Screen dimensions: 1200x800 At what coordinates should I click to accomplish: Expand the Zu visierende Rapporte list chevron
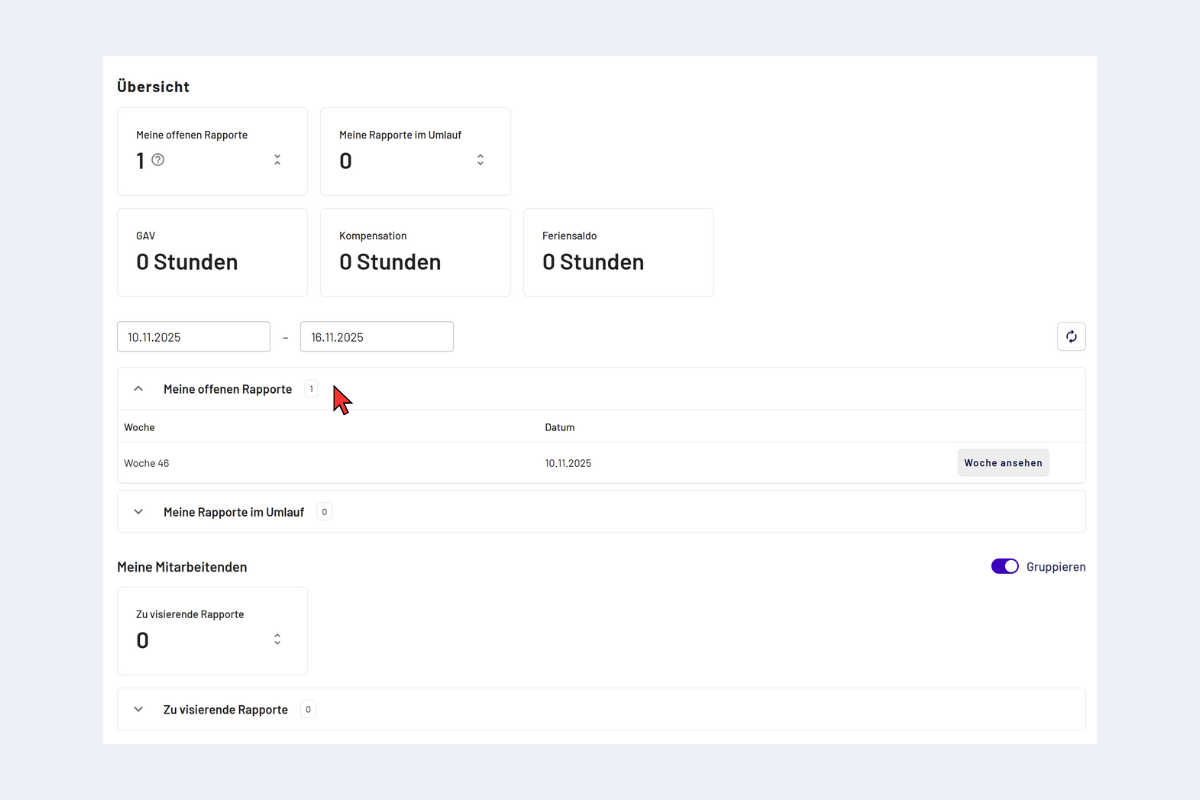tap(139, 710)
